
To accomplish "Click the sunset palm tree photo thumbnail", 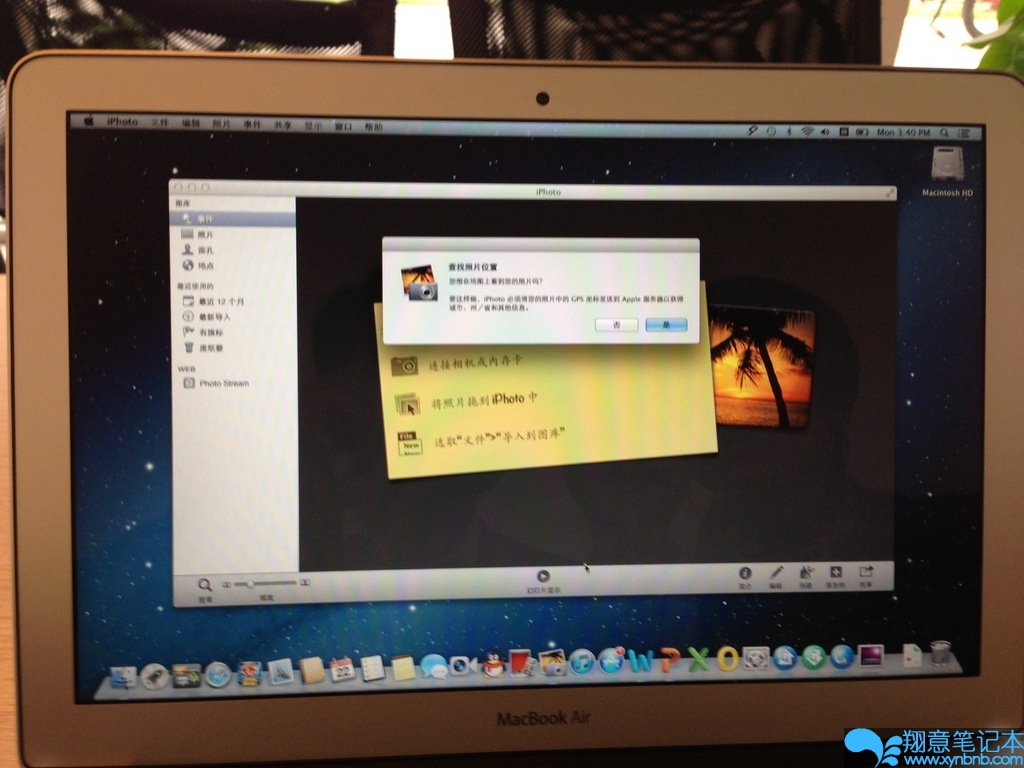I will pos(762,366).
